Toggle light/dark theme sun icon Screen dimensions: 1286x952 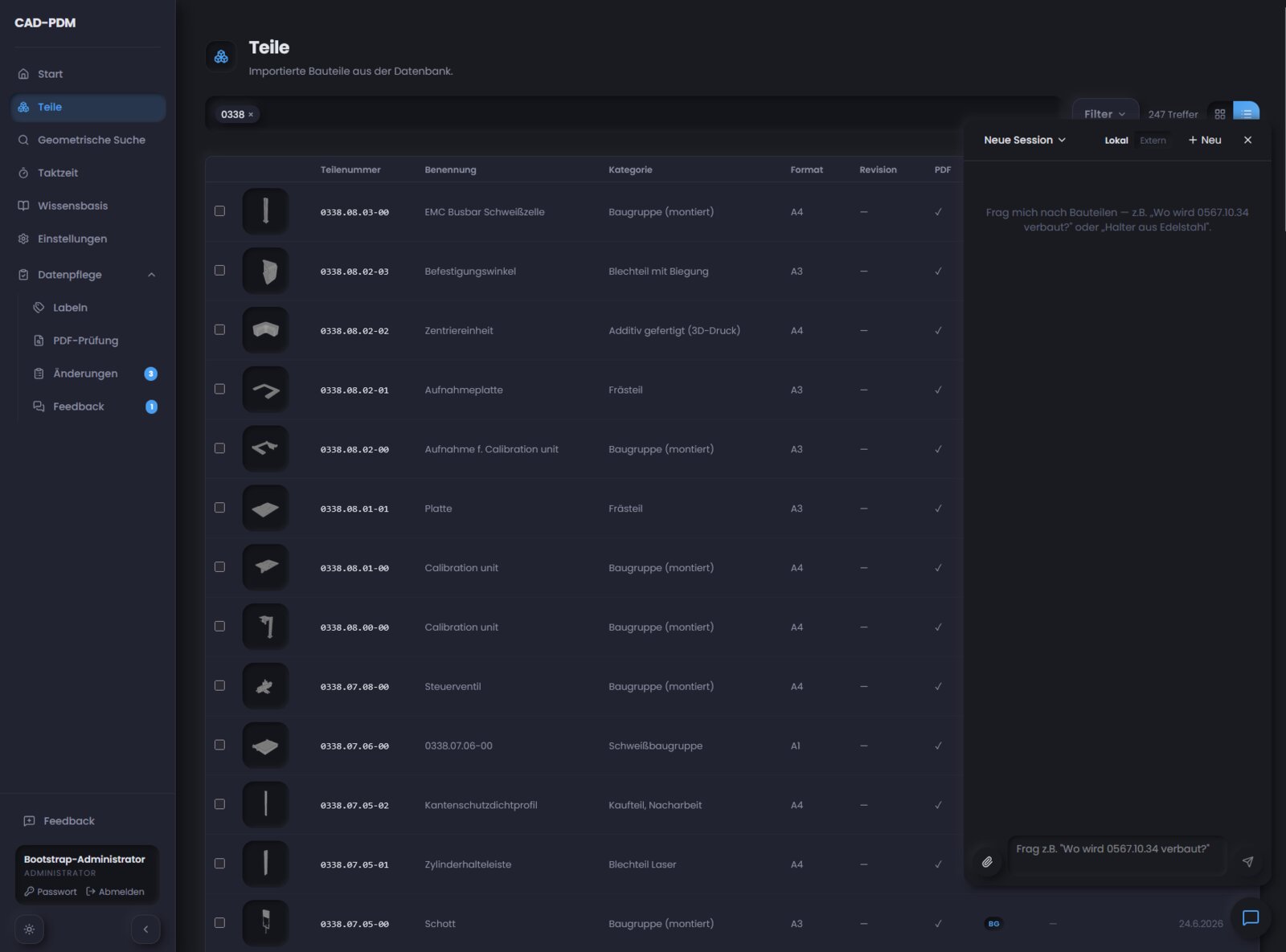tap(30, 930)
